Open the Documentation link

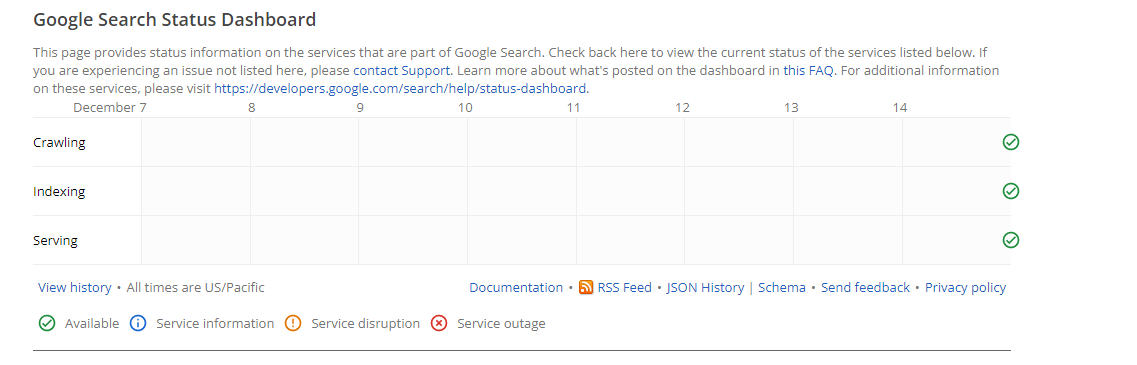(516, 287)
